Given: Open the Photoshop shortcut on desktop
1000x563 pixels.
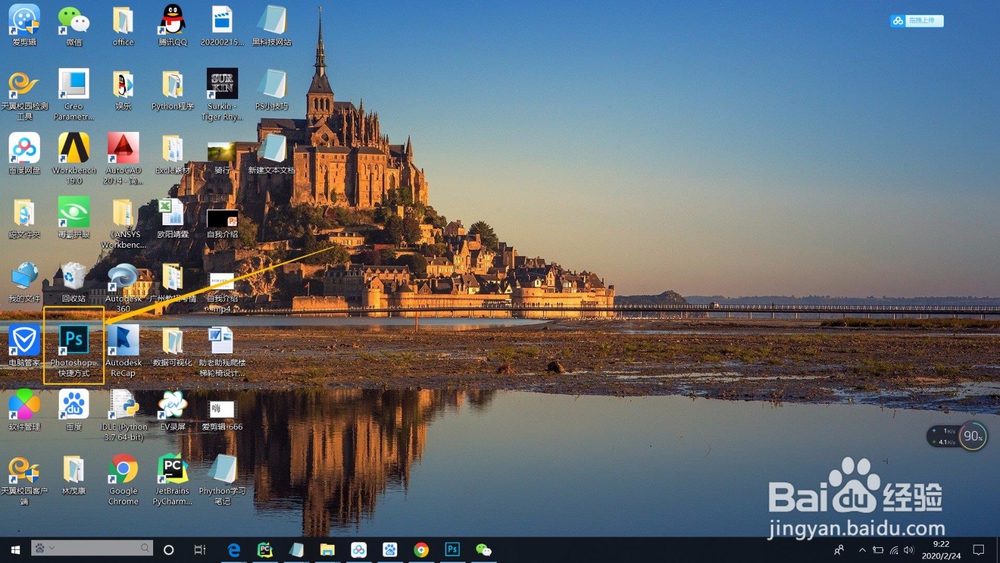Looking at the screenshot, I should click(x=74, y=349).
